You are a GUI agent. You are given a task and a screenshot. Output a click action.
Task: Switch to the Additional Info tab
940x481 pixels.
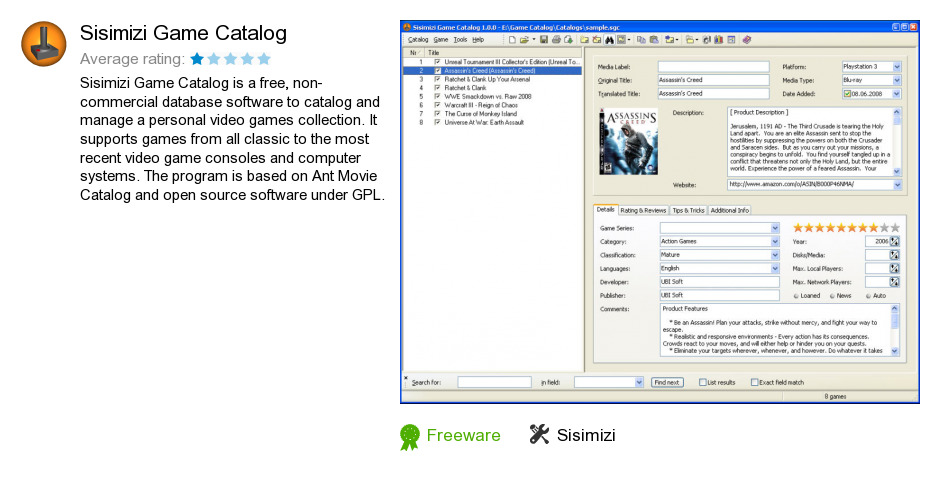pyautogui.click(x=730, y=211)
